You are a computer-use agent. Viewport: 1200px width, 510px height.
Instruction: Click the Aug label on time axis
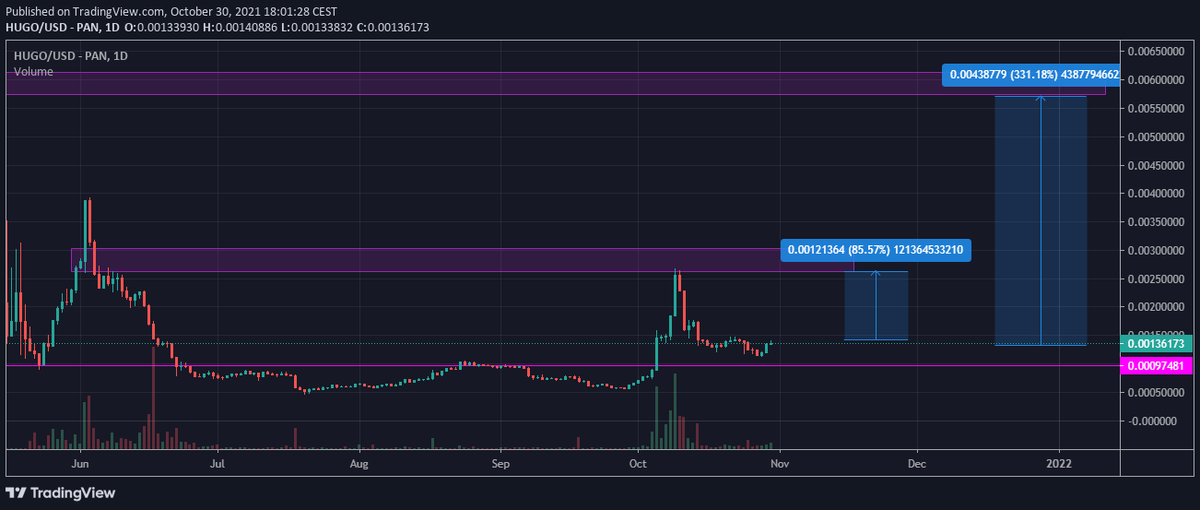click(360, 464)
